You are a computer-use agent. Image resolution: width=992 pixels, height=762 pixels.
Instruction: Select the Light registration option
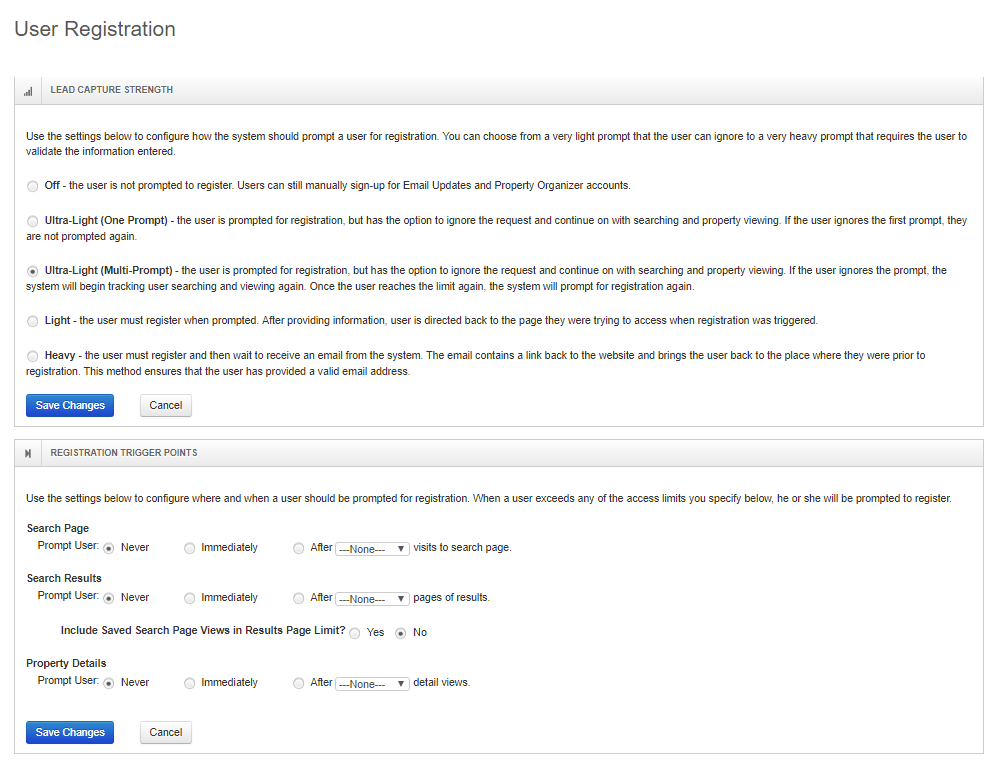[32, 321]
